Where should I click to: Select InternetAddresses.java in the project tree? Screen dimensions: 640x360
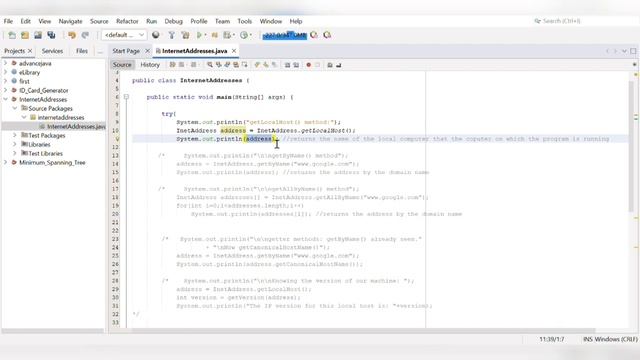75,127
